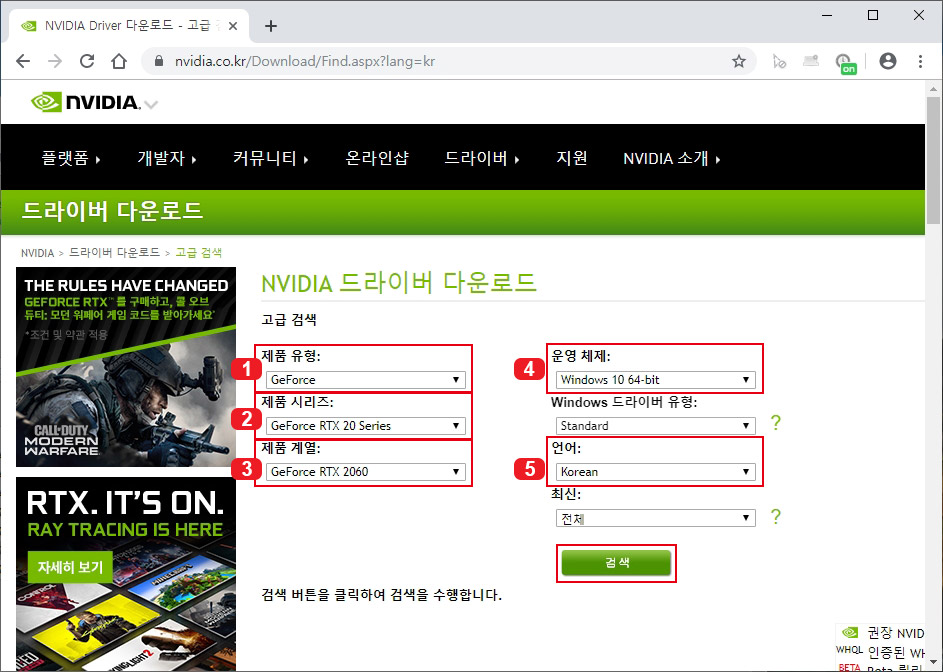Open the GeForce RTX 20 Series dropdown

tap(366, 425)
